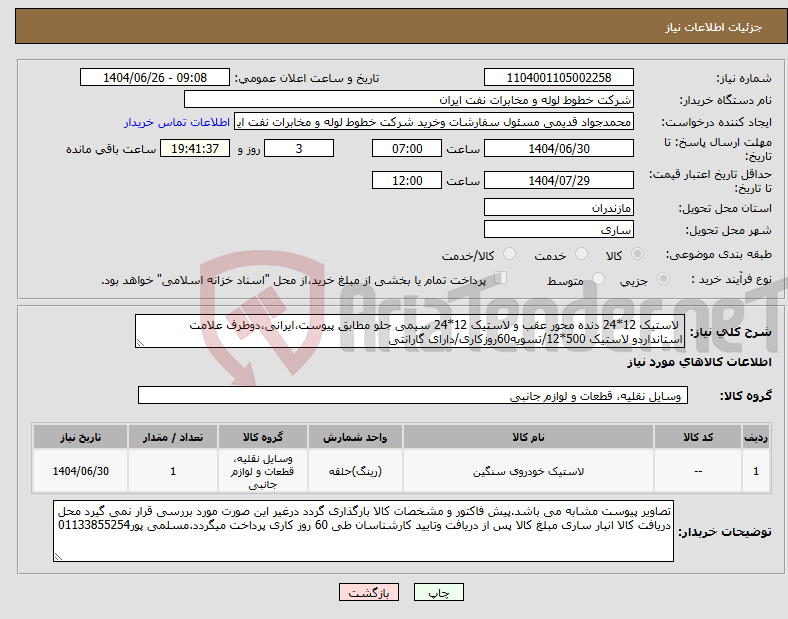This screenshot has height=619, width=788.
Task: Click the ردیف column header
Action: (756, 437)
